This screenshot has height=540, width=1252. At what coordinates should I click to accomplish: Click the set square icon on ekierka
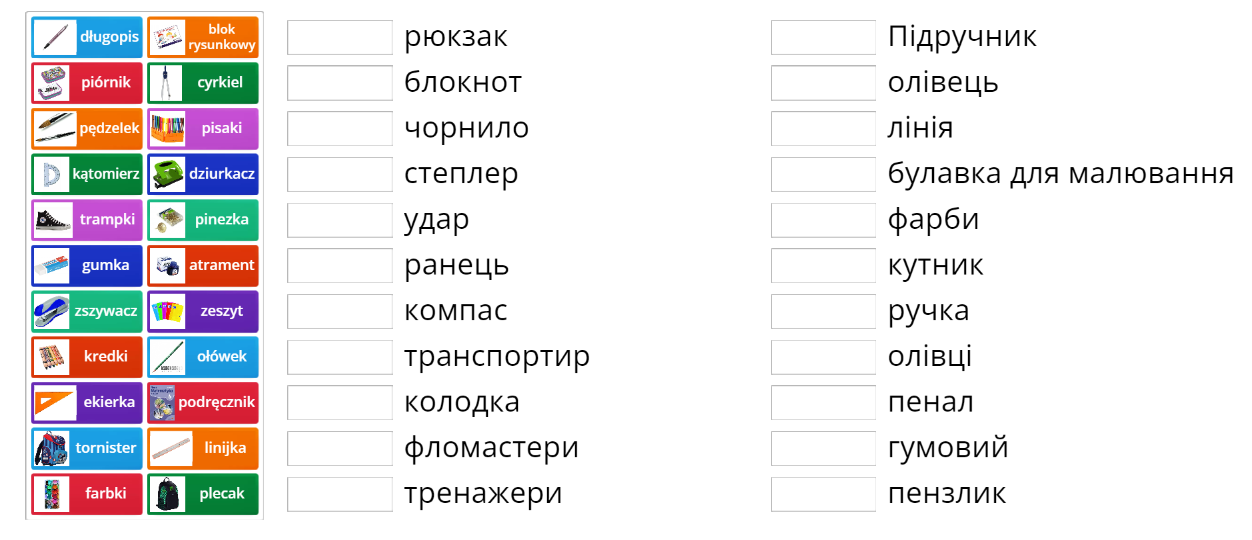click(50, 403)
